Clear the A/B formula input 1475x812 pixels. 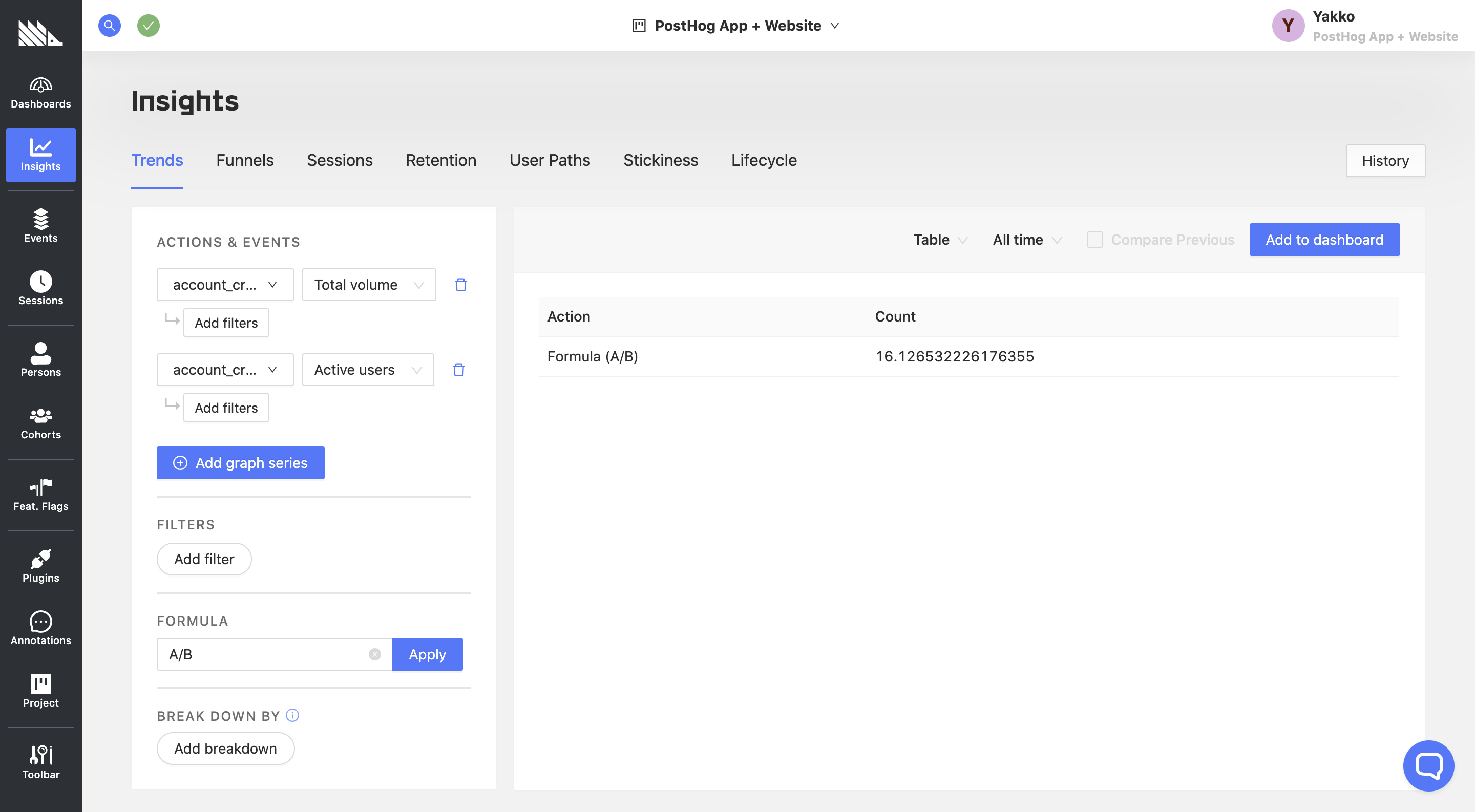click(374, 654)
